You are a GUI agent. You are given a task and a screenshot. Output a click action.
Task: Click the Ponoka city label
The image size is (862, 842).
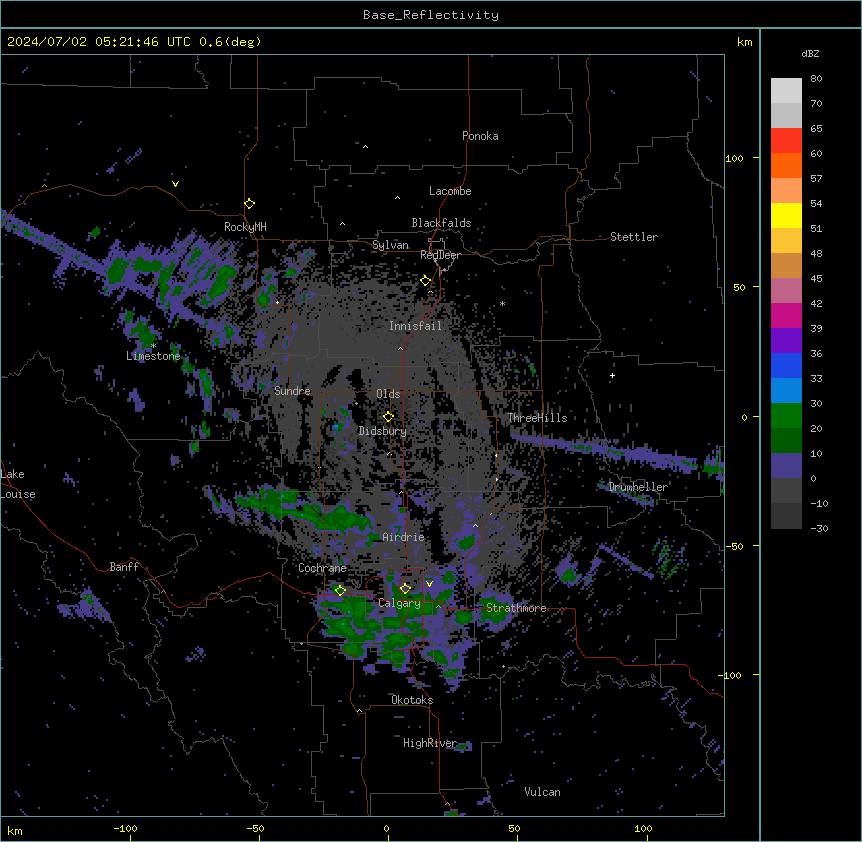click(480, 136)
